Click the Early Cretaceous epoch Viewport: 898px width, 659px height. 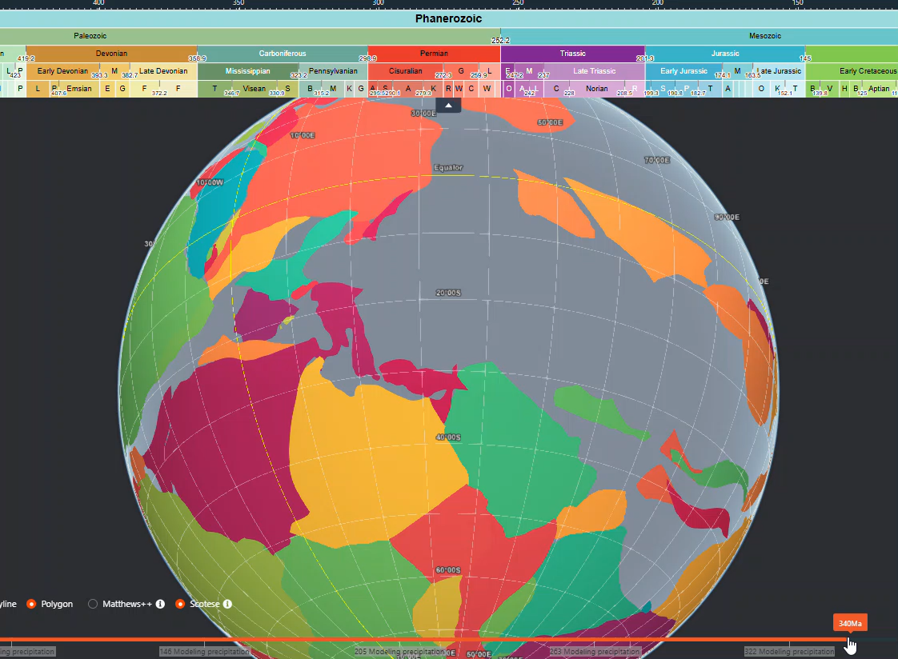tap(852, 72)
